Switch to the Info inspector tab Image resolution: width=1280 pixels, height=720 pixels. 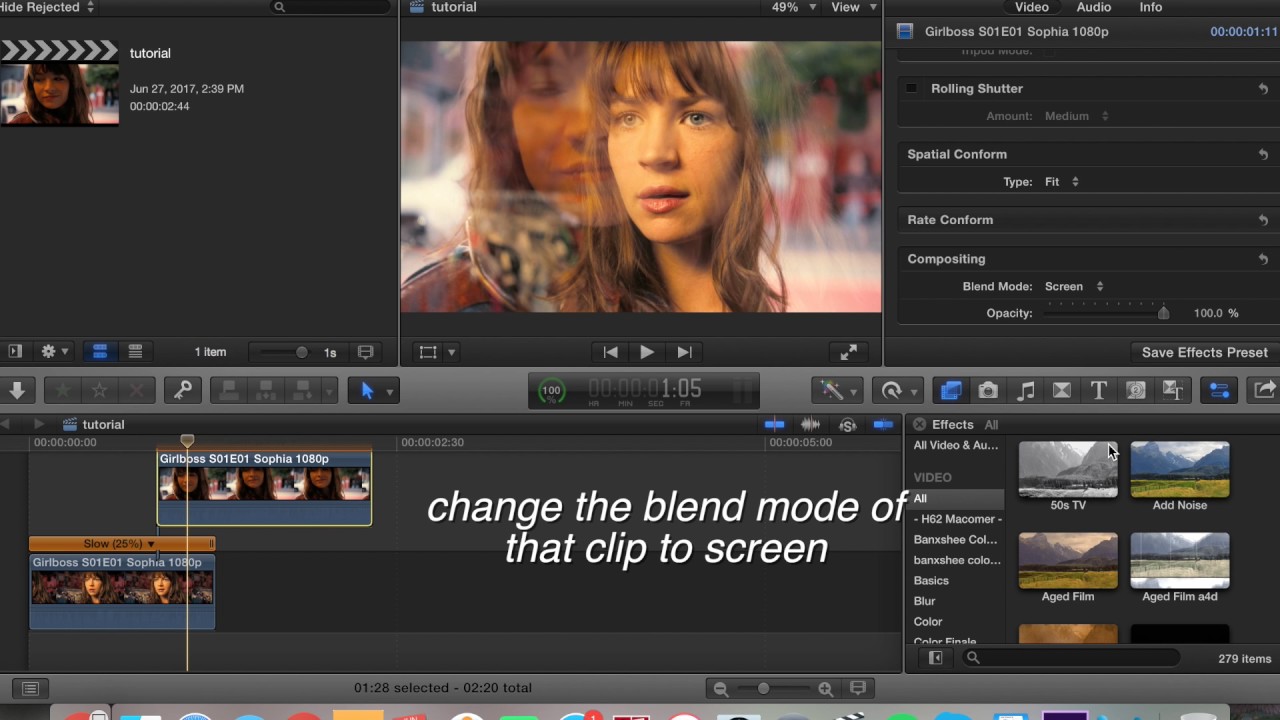(1151, 7)
